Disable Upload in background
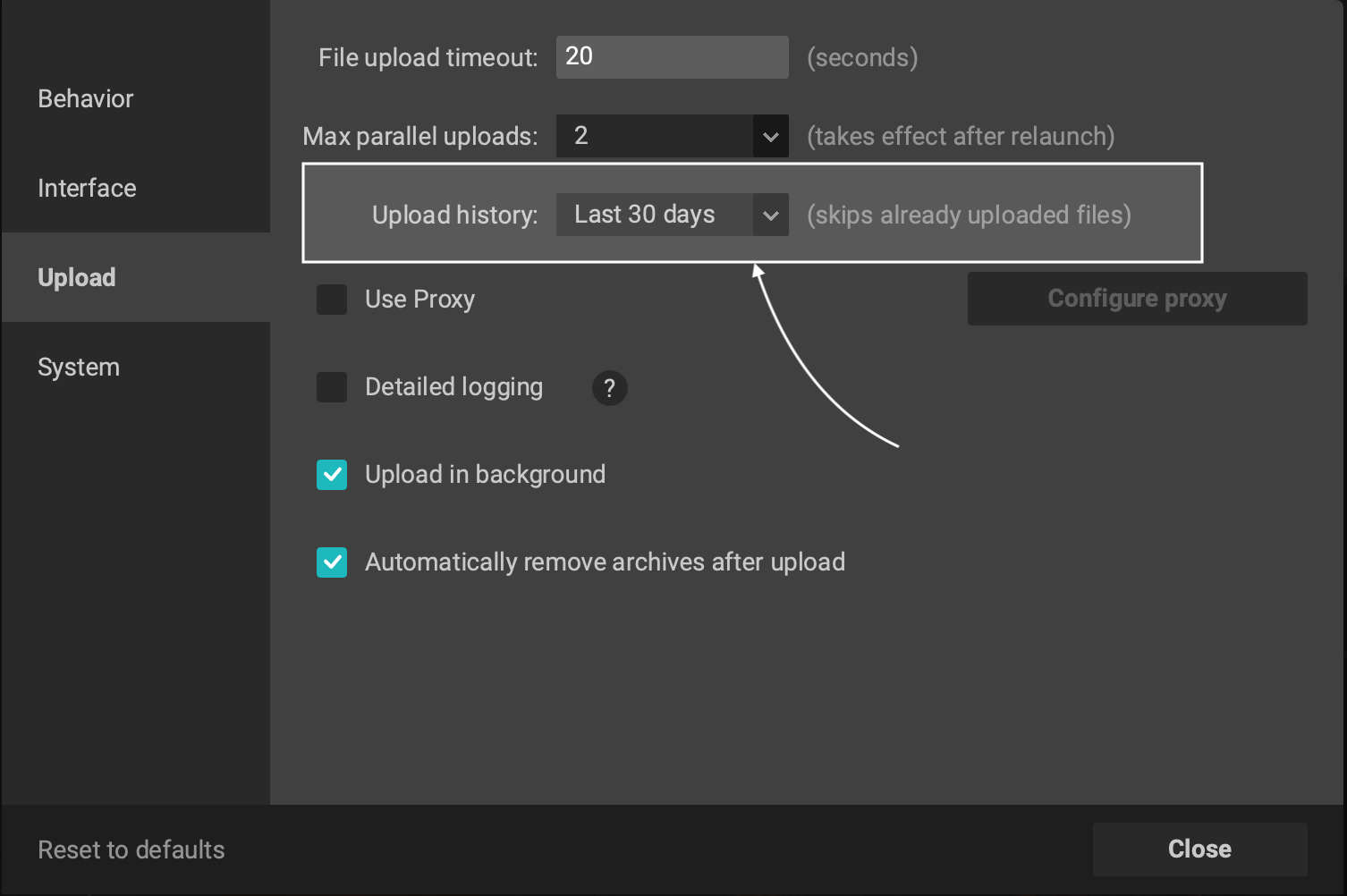1347x896 pixels. pyautogui.click(x=332, y=475)
